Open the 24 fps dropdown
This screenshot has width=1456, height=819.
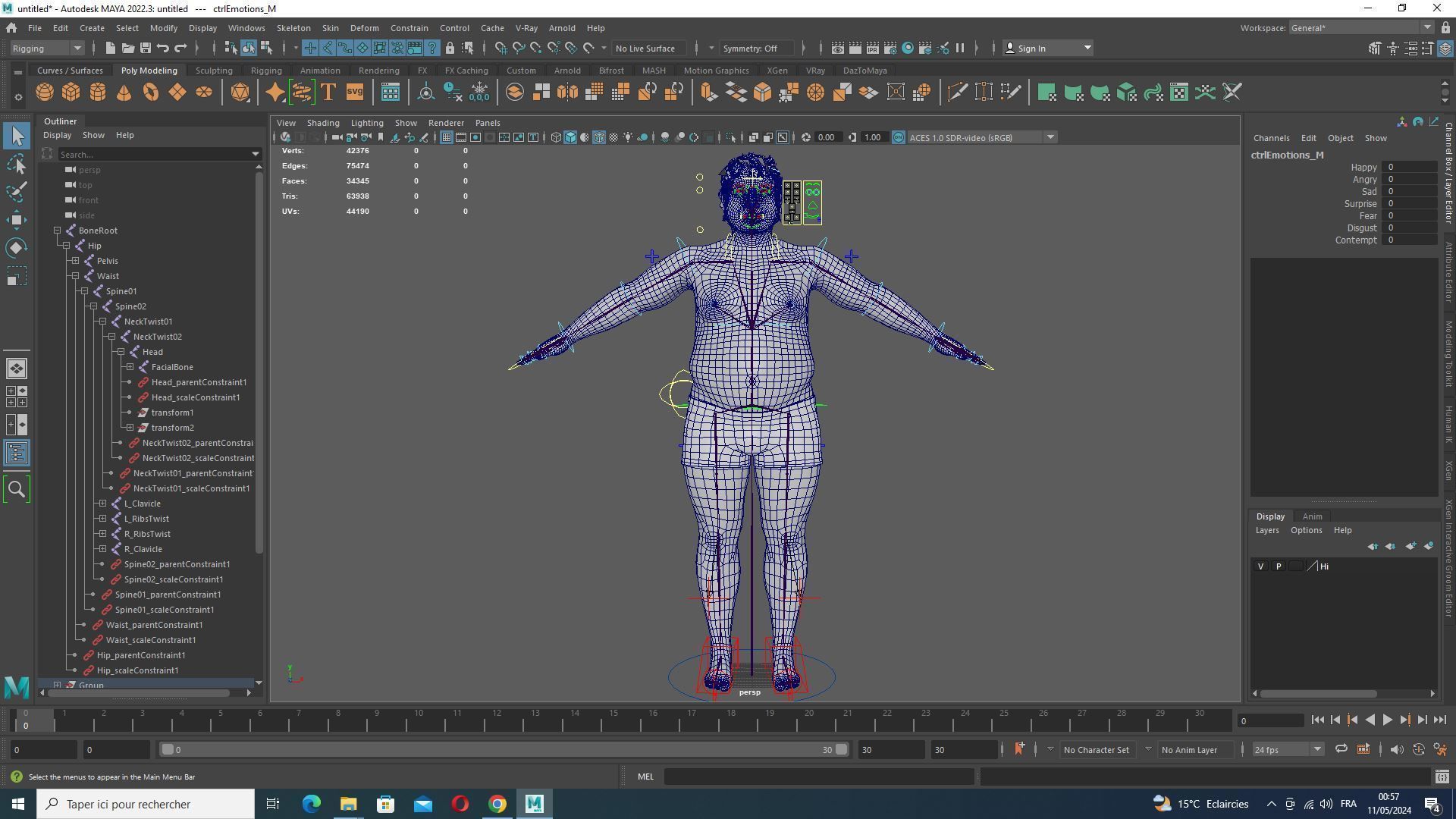pyautogui.click(x=1287, y=749)
